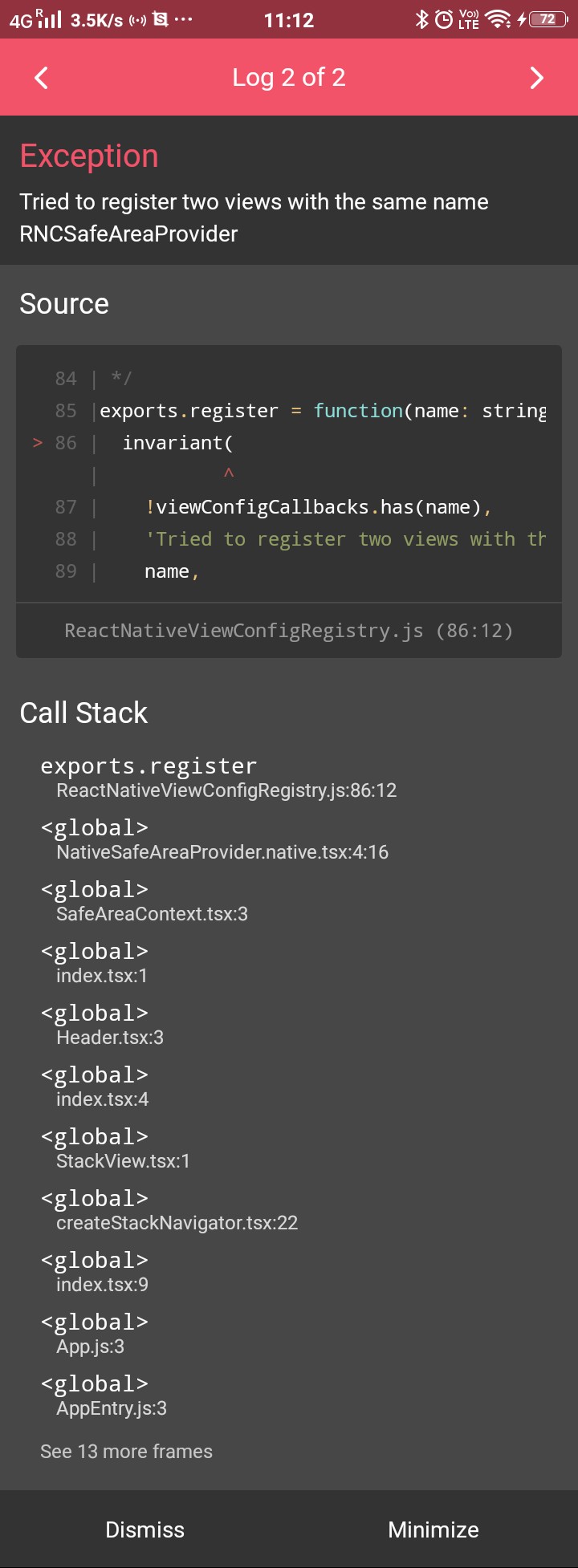Viewport: 578px width, 1568px height.
Task: Click the Exception error message text
Action: pyautogui.click(x=255, y=217)
